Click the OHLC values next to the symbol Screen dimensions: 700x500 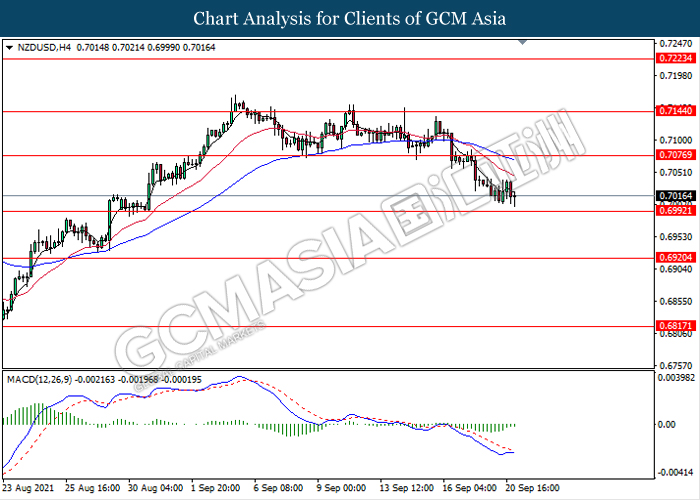146,47
